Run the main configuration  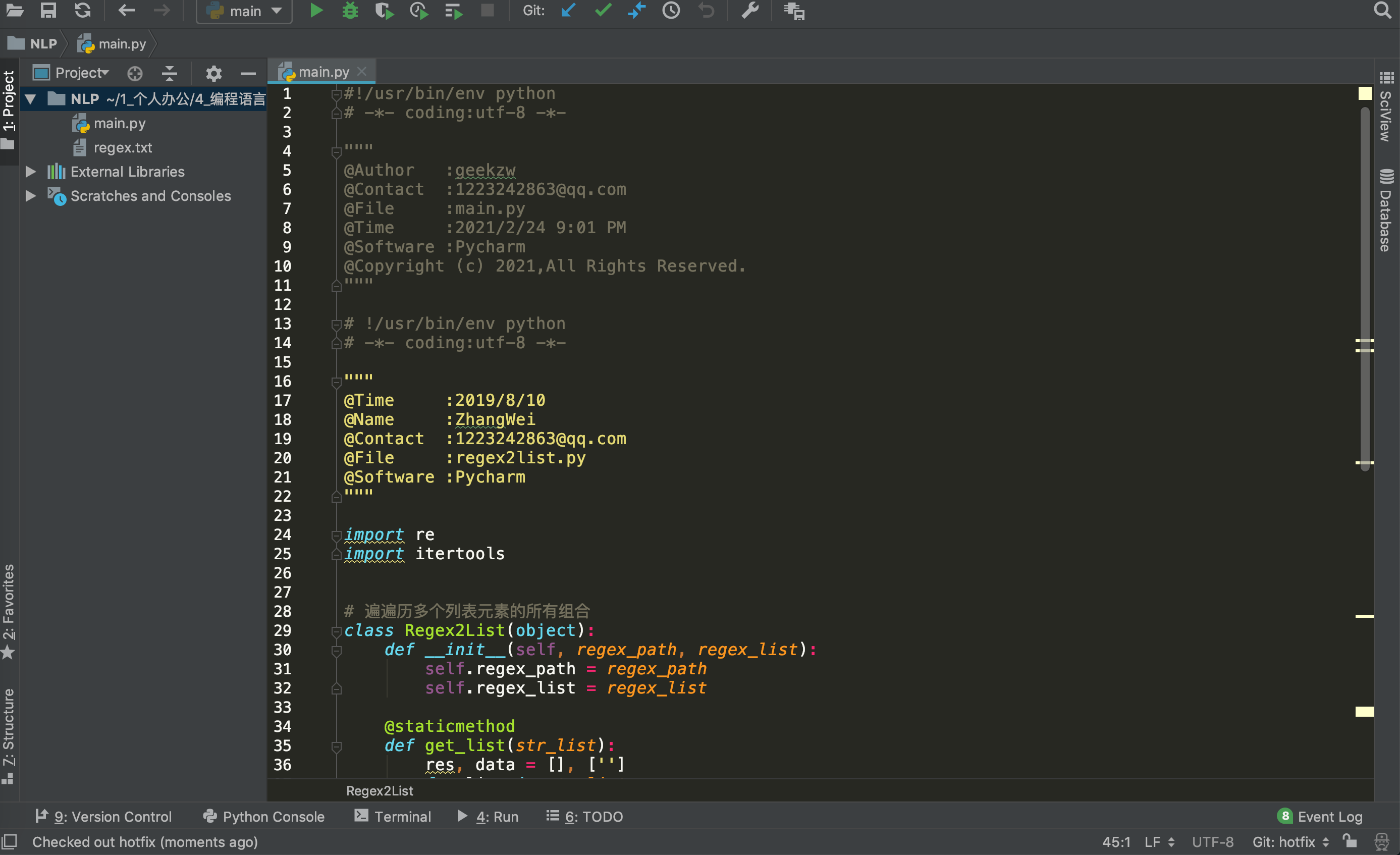click(316, 10)
